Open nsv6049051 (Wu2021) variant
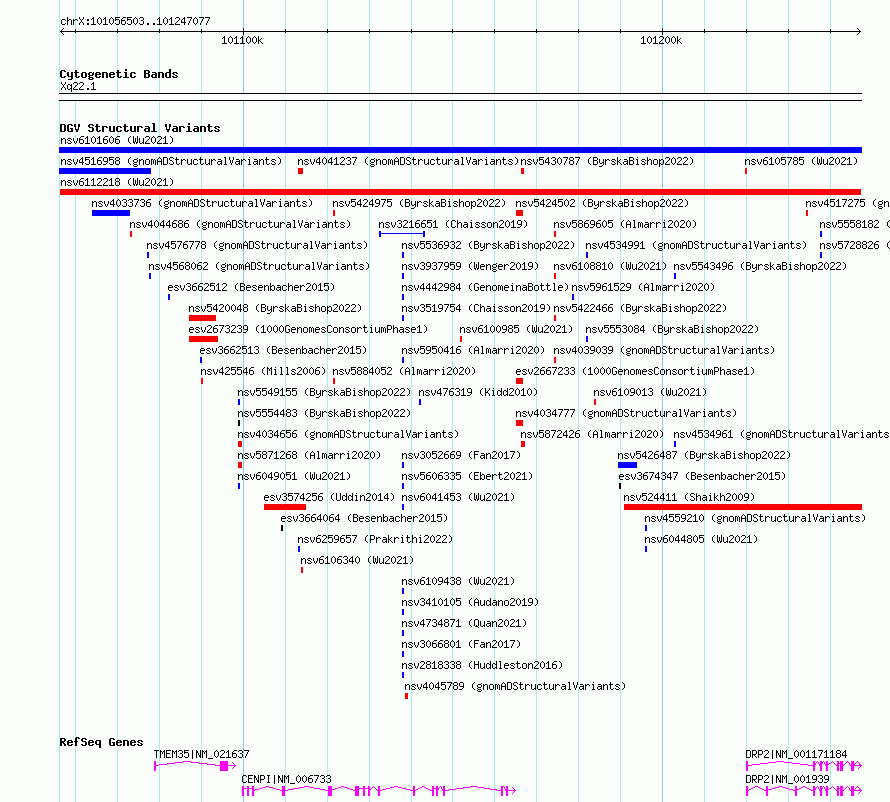This screenshot has width=890, height=802. (x=294, y=476)
